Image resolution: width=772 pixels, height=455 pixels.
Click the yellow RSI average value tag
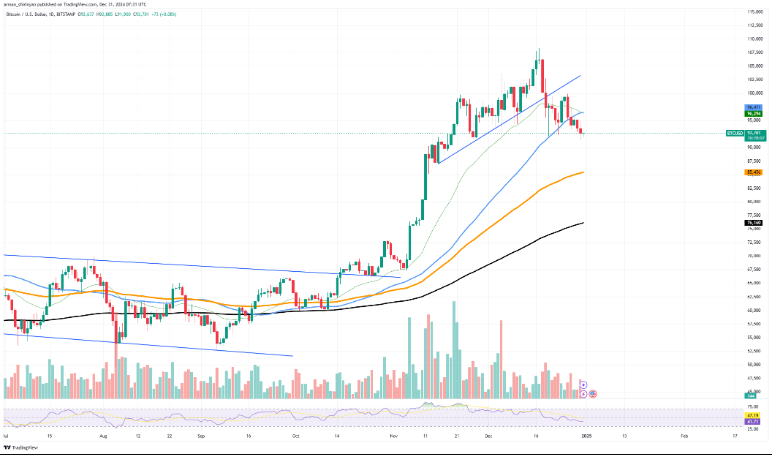pos(753,416)
